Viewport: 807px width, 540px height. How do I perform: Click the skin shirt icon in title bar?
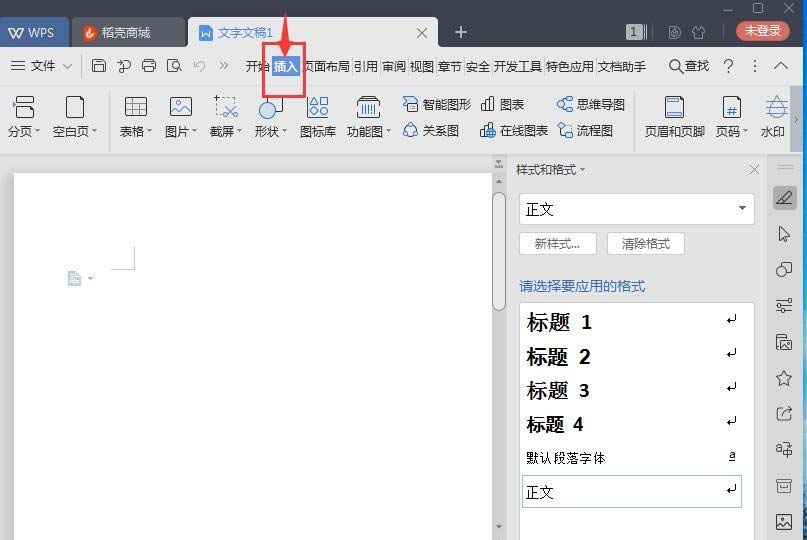[698, 32]
